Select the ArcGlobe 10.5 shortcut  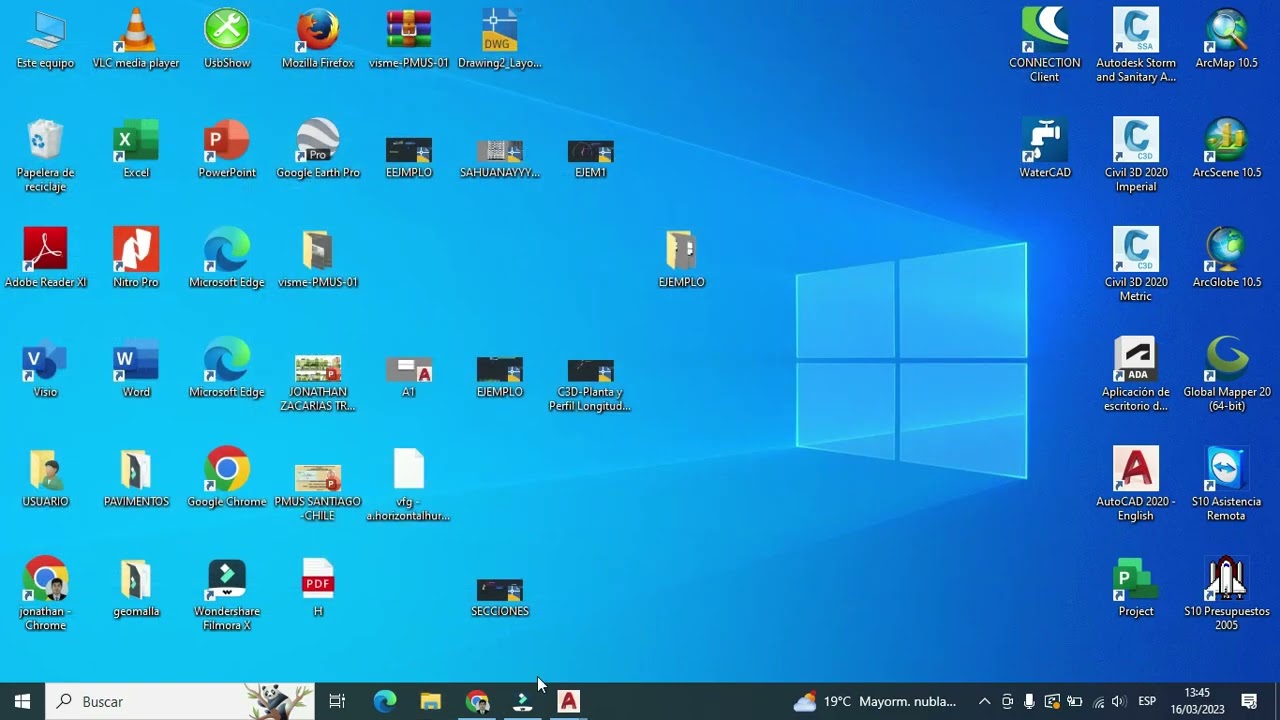click(x=1226, y=258)
